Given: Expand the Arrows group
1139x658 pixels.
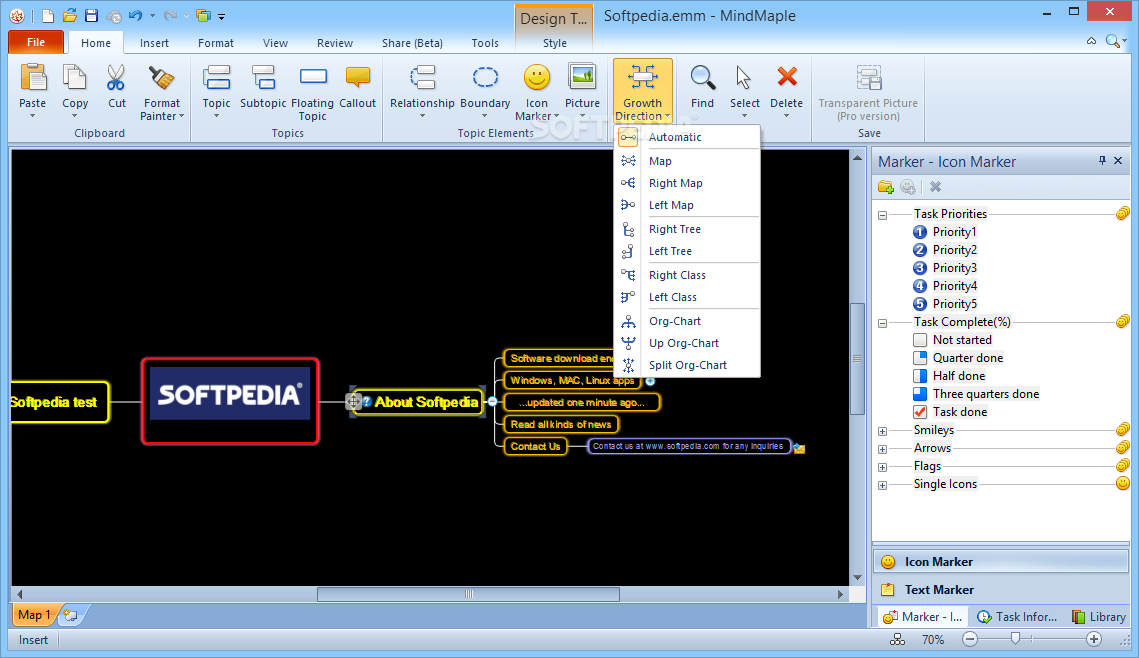Looking at the screenshot, I should pos(883,450).
